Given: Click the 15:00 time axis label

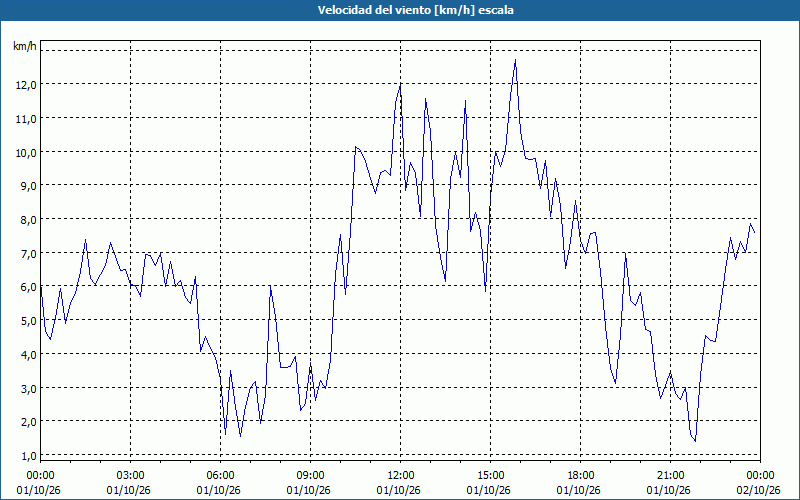Looking at the screenshot, I should [490, 476].
